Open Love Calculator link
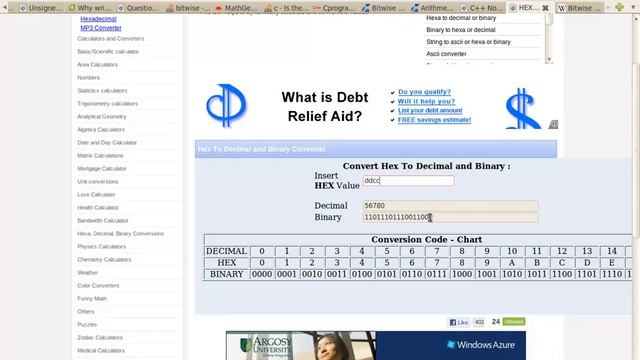 click(x=96, y=195)
